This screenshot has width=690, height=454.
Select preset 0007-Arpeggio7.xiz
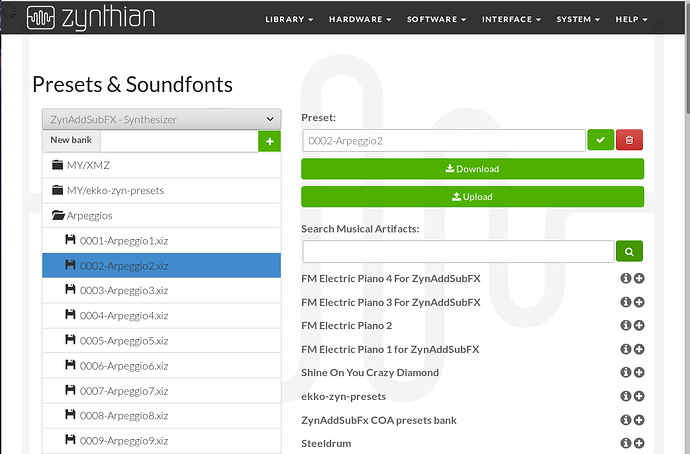pyautogui.click(x=161, y=391)
